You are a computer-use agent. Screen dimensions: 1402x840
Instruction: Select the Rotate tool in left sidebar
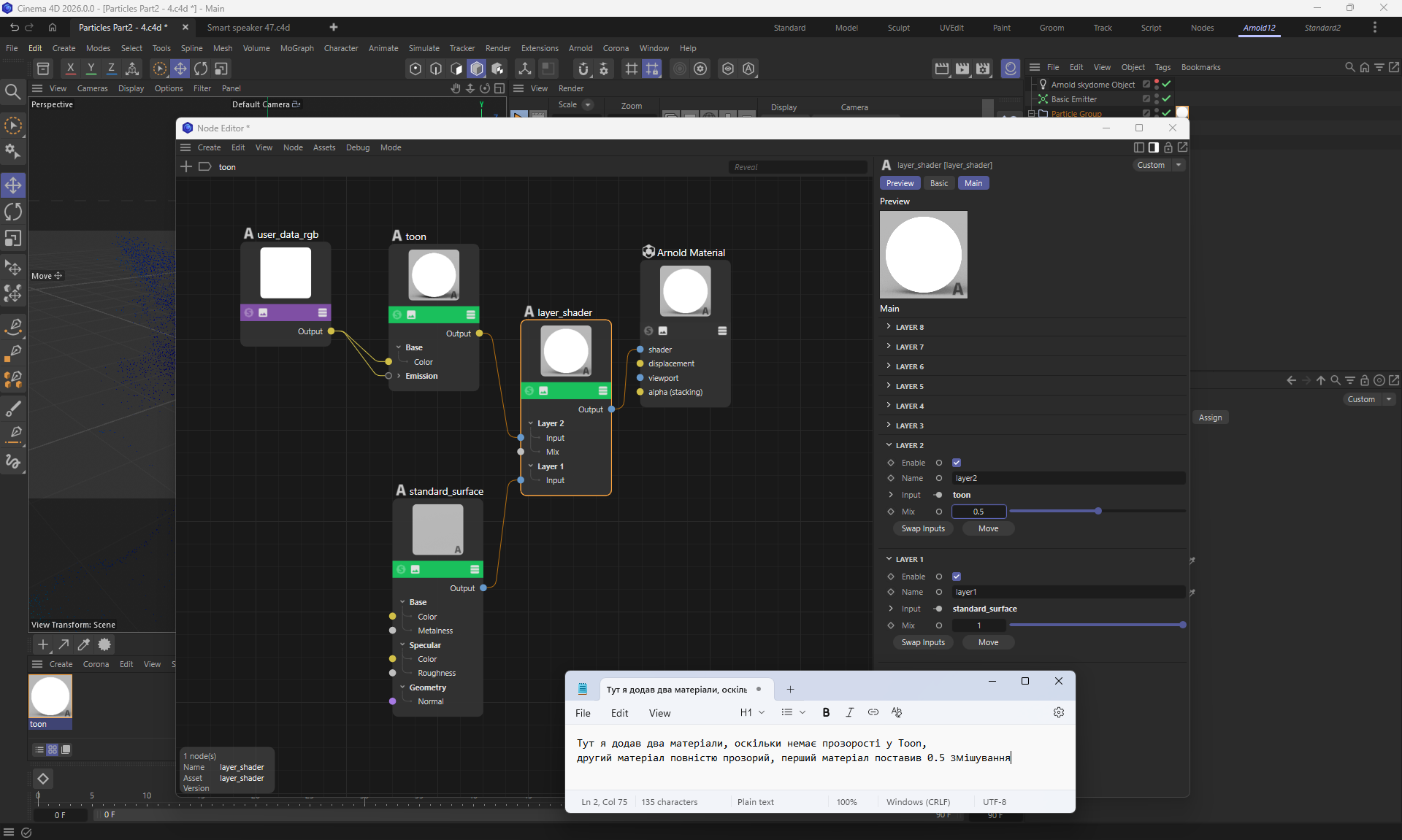(x=13, y=212)
